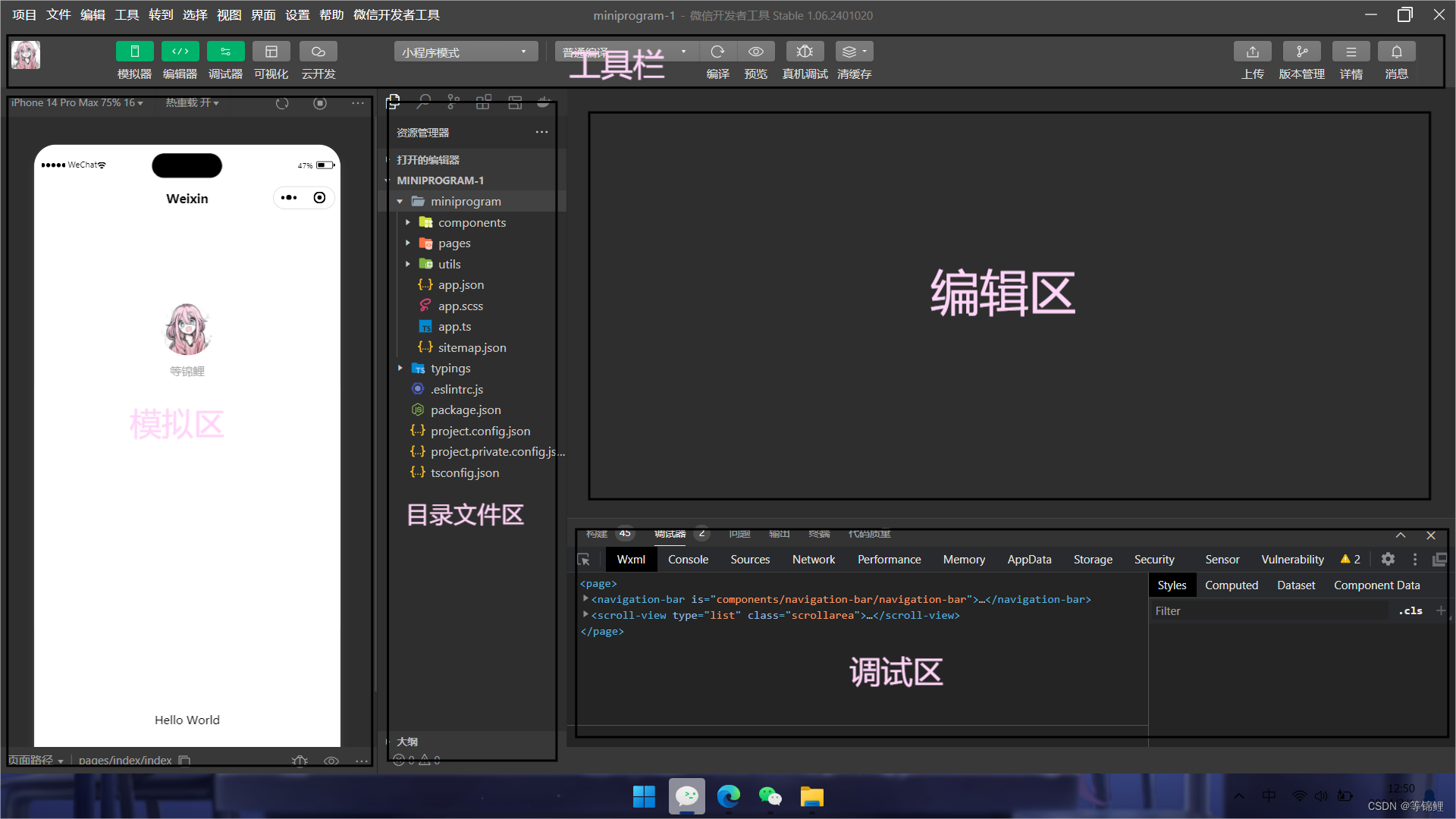
Task: Expand the pages folder
Action: (453, 243)
